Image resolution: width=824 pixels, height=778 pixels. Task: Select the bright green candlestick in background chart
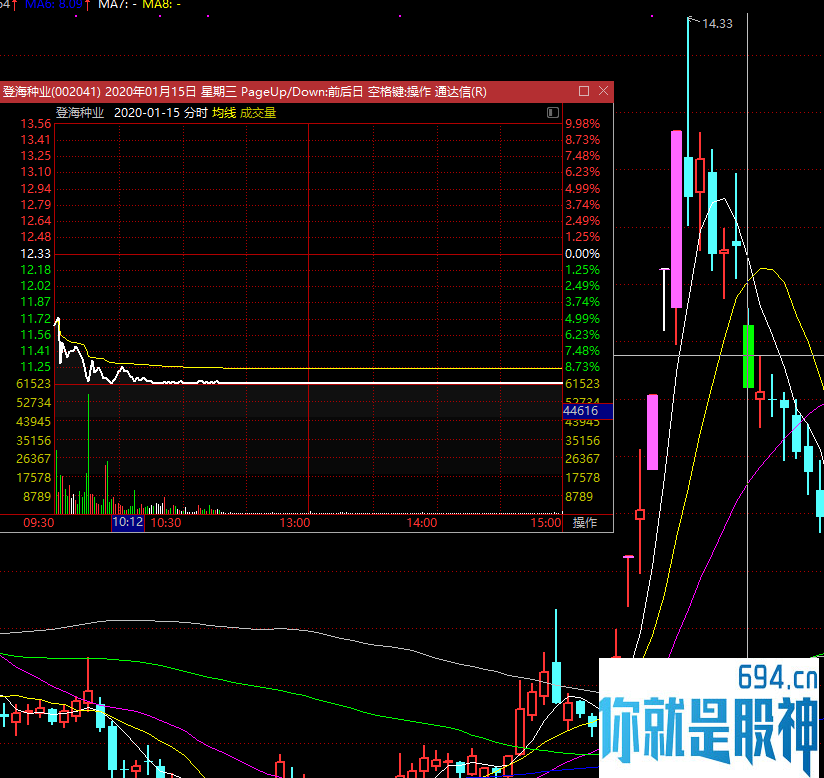748,356
